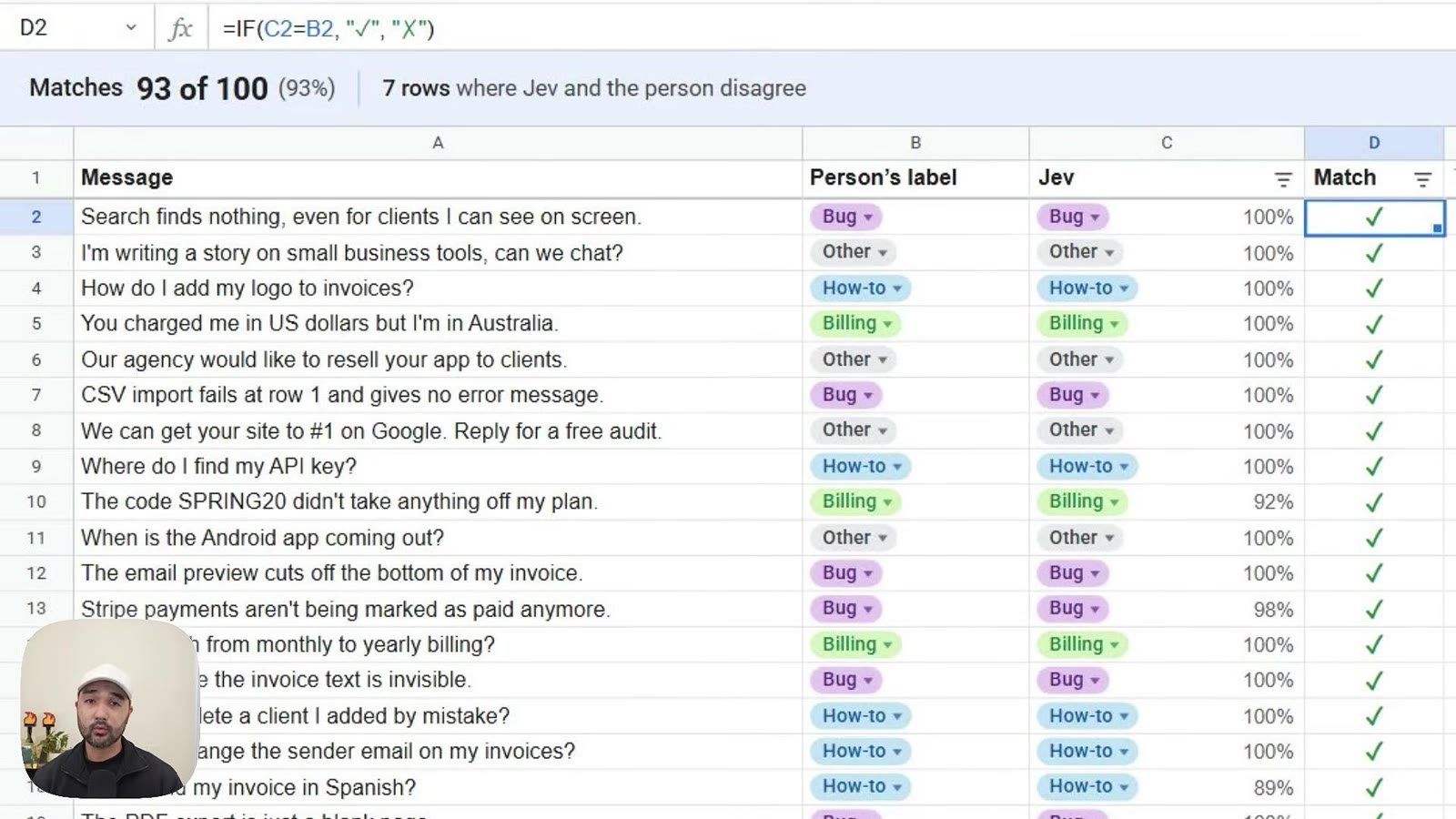Select the Person's label header cell
This screenshot has width=1456, height=819.
pyautogui.click(x=915, y=178)
